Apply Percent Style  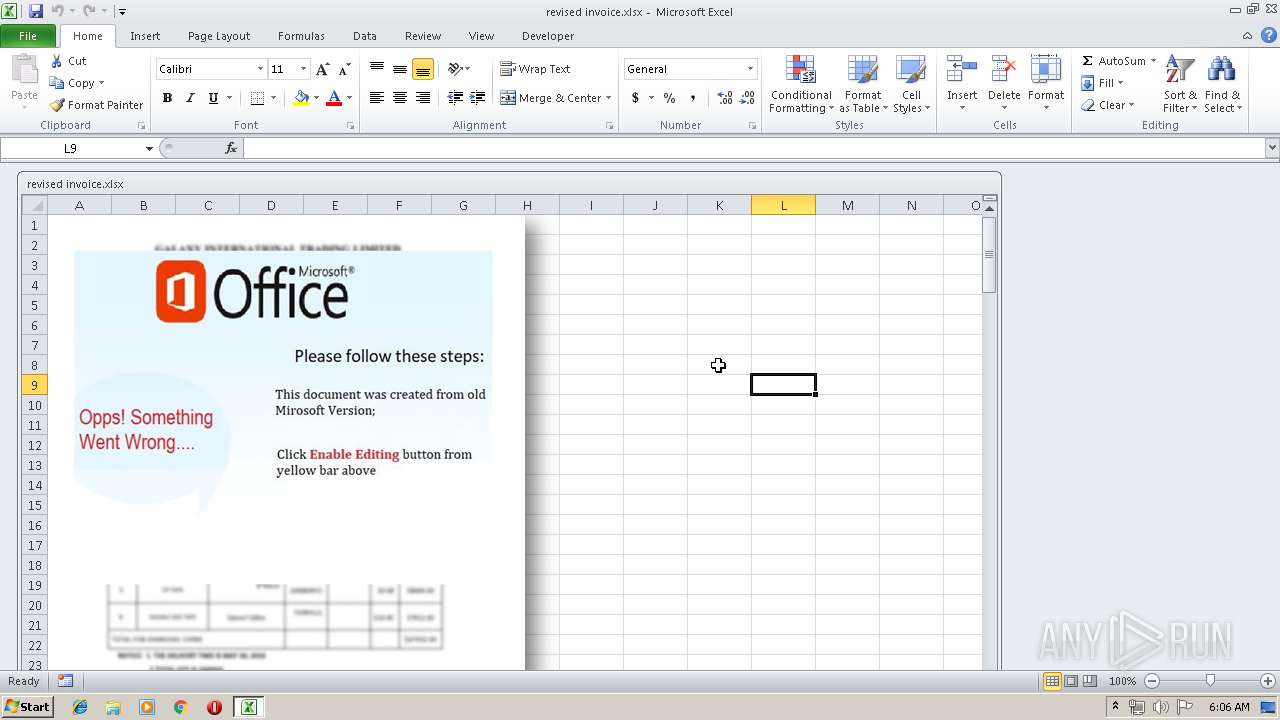pos(669,98)
